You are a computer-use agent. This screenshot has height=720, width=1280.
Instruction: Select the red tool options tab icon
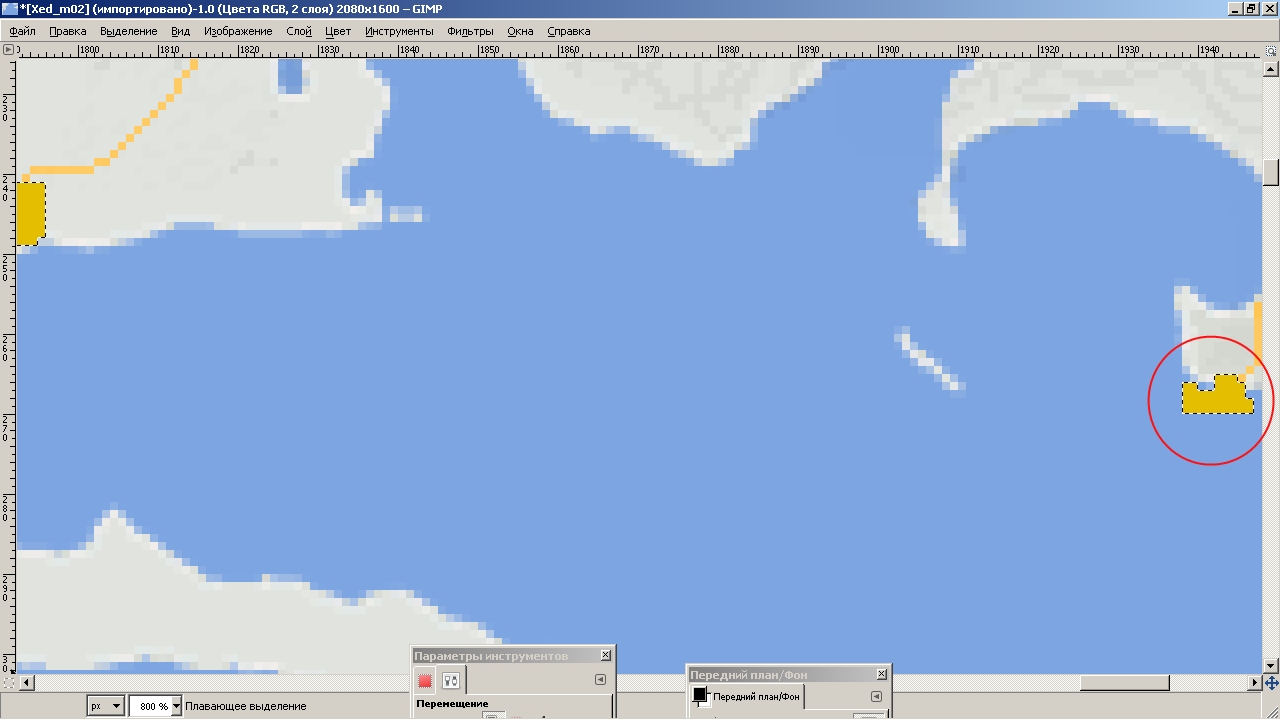point(425,681)
